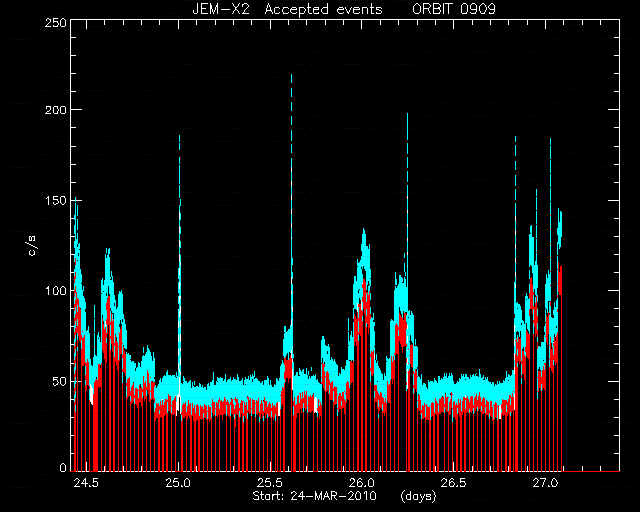640x512 pixels.
Task: Click the '25.5' x-axis label
Action: 270,483
